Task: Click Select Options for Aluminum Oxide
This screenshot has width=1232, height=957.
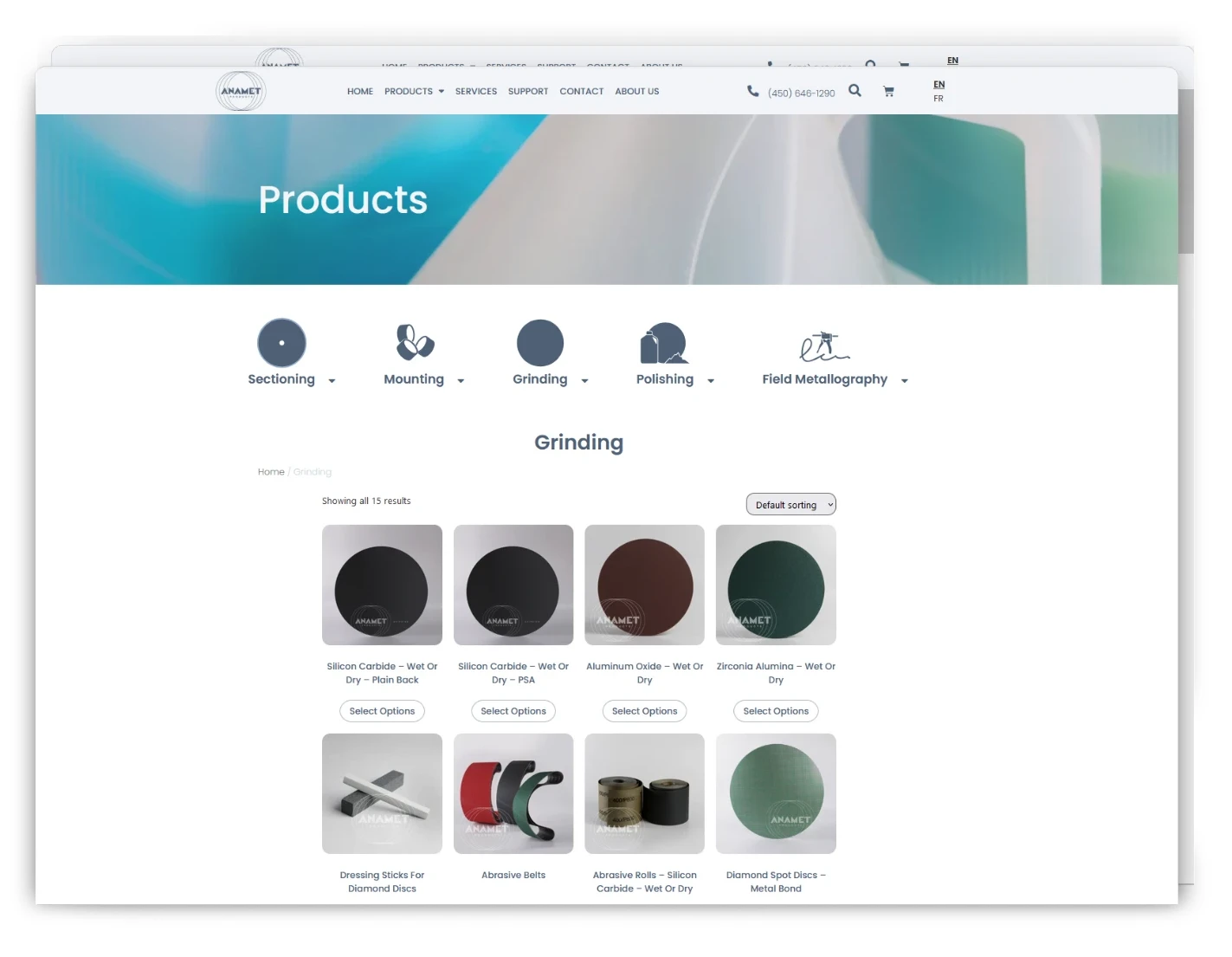Action: [x=644, y=711]
